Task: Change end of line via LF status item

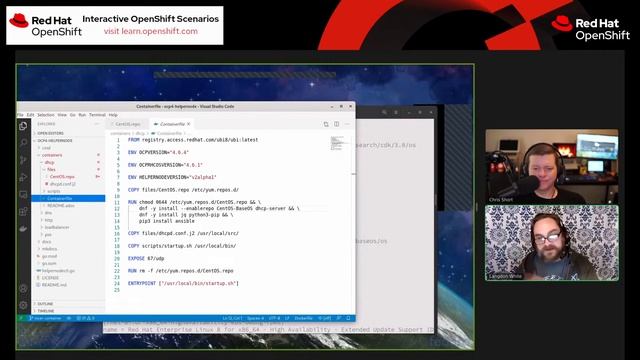Action: [287, 318]
